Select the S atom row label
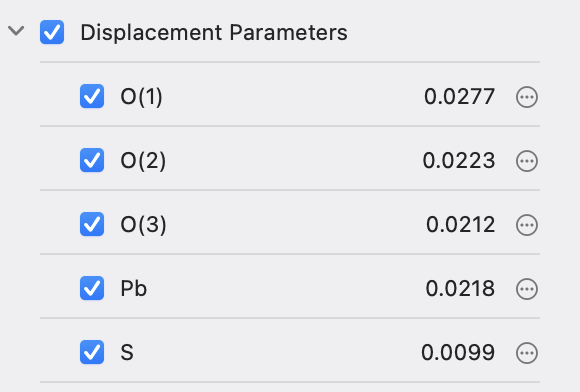This screenshot has width=580, height=392. pyautogui.click(x=127, y=352)
